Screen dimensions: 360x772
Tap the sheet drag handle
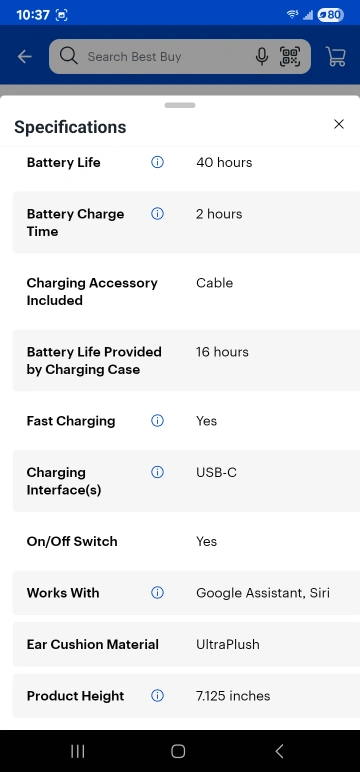pyautogui.click(x=180, y=105)
